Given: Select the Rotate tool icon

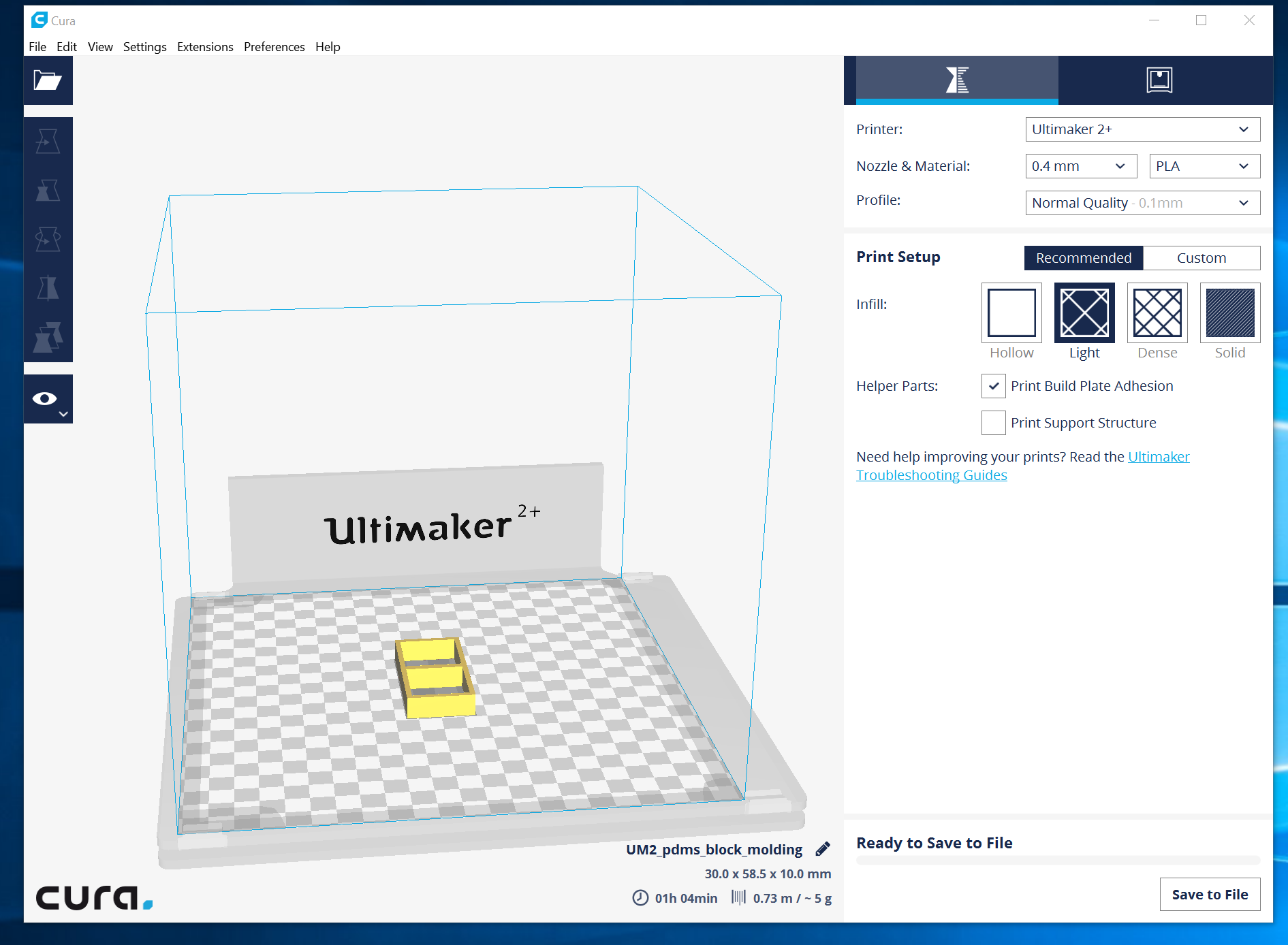Looking at the screenshot, I should [48, 240].
